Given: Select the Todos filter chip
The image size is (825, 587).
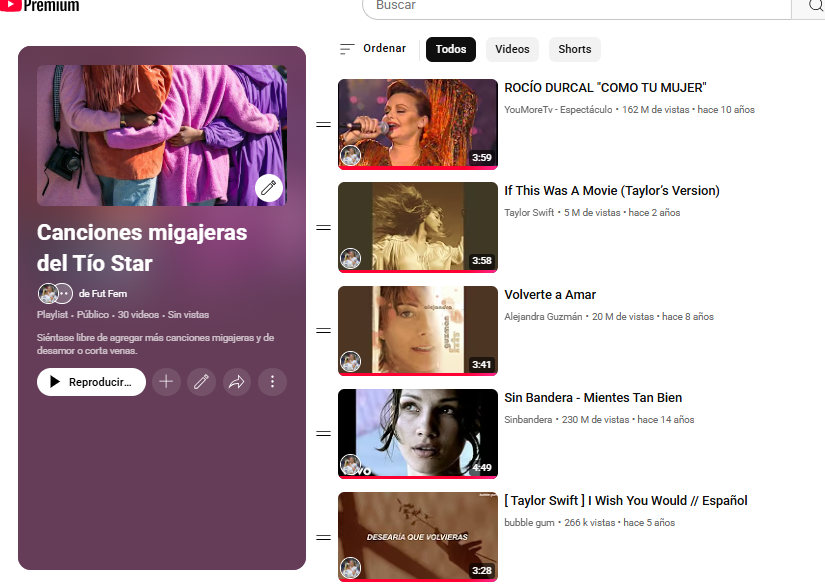Looking at the screenshot, I should click(x=450, y=49).
